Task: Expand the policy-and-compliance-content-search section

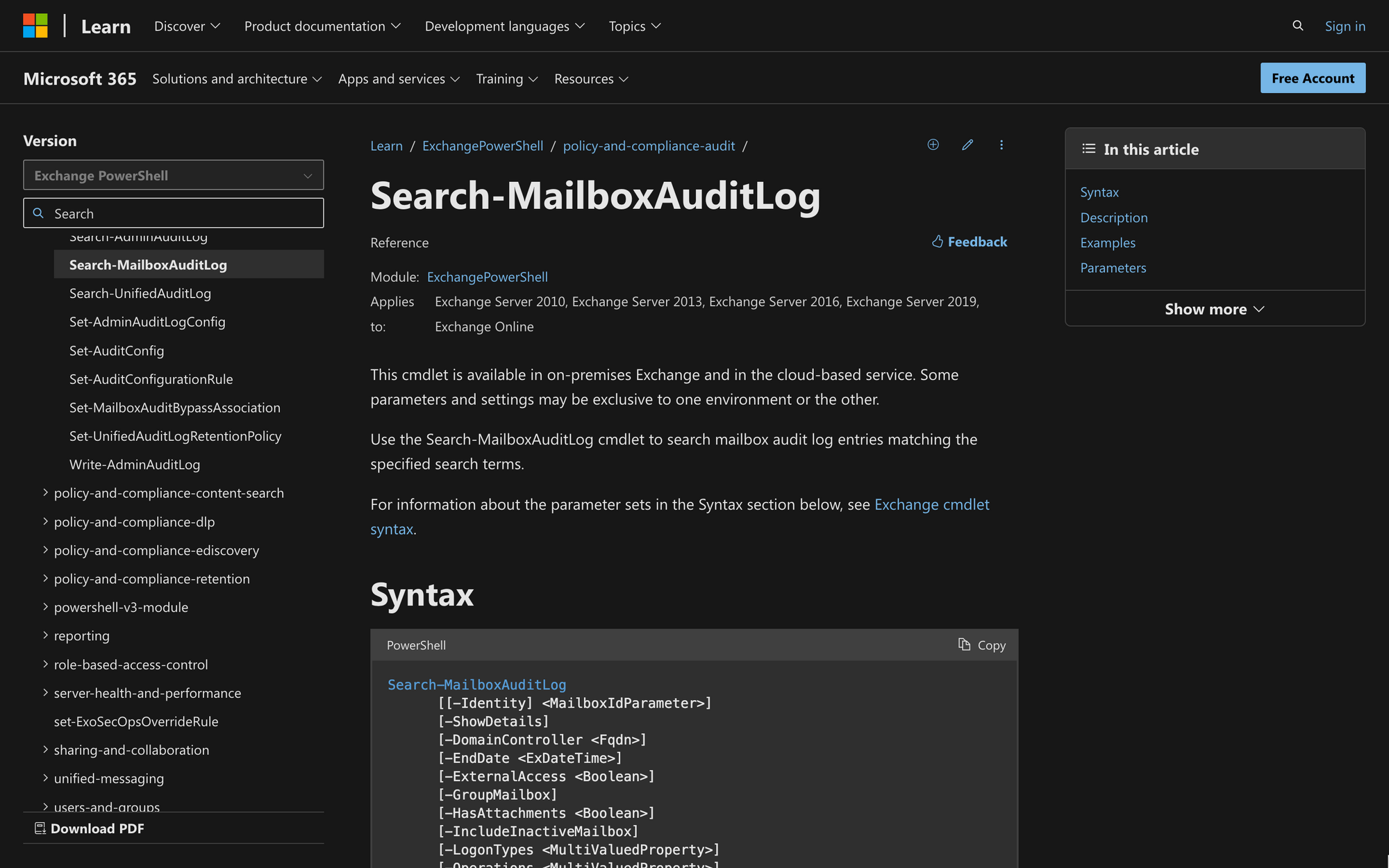Action: coord(44,492)
